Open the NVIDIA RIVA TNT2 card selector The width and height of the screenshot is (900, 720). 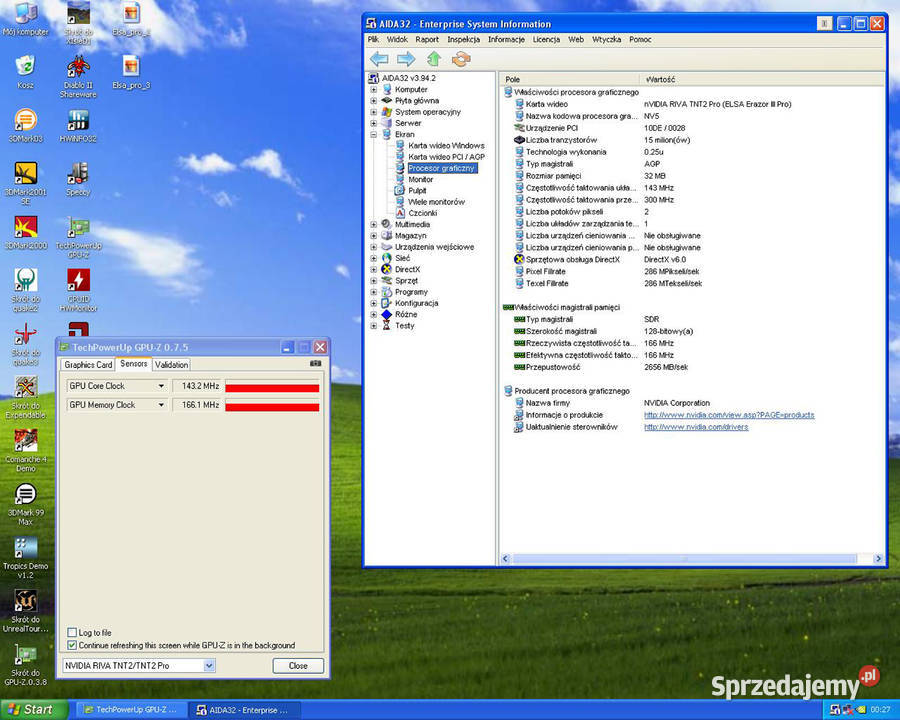tap(138, 666)
